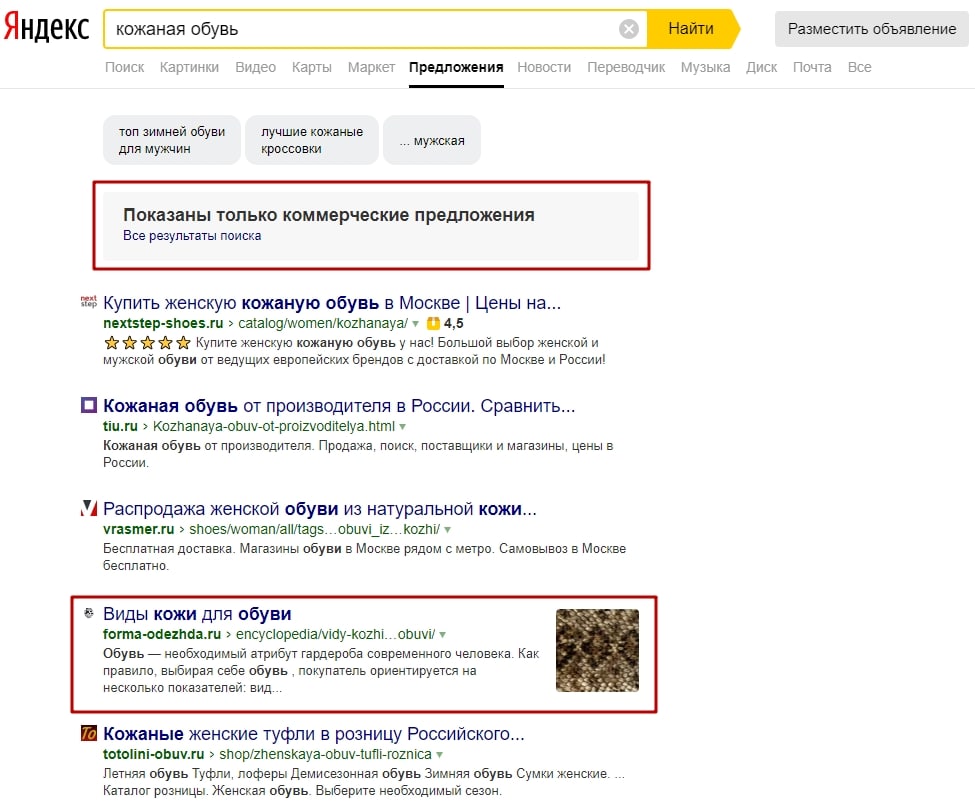Click heading Показаны только коммерческие предложения
Screen dimensions: 975x811
click(x=329, y=215)
